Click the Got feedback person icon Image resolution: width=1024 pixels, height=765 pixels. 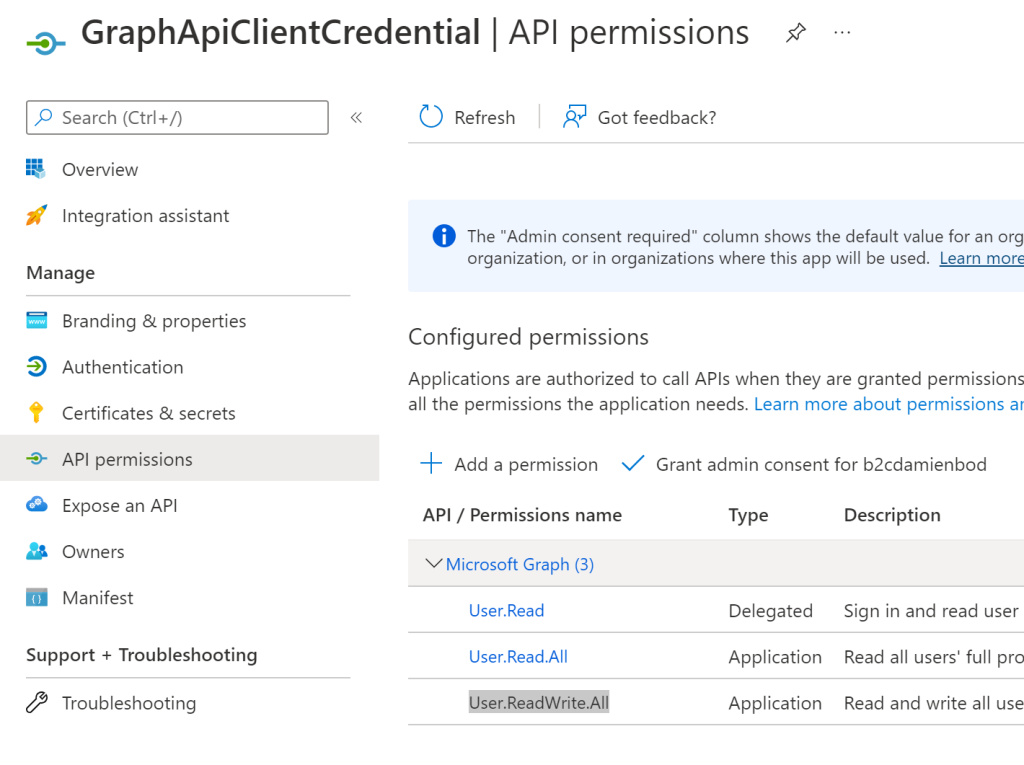click(575, 117)
